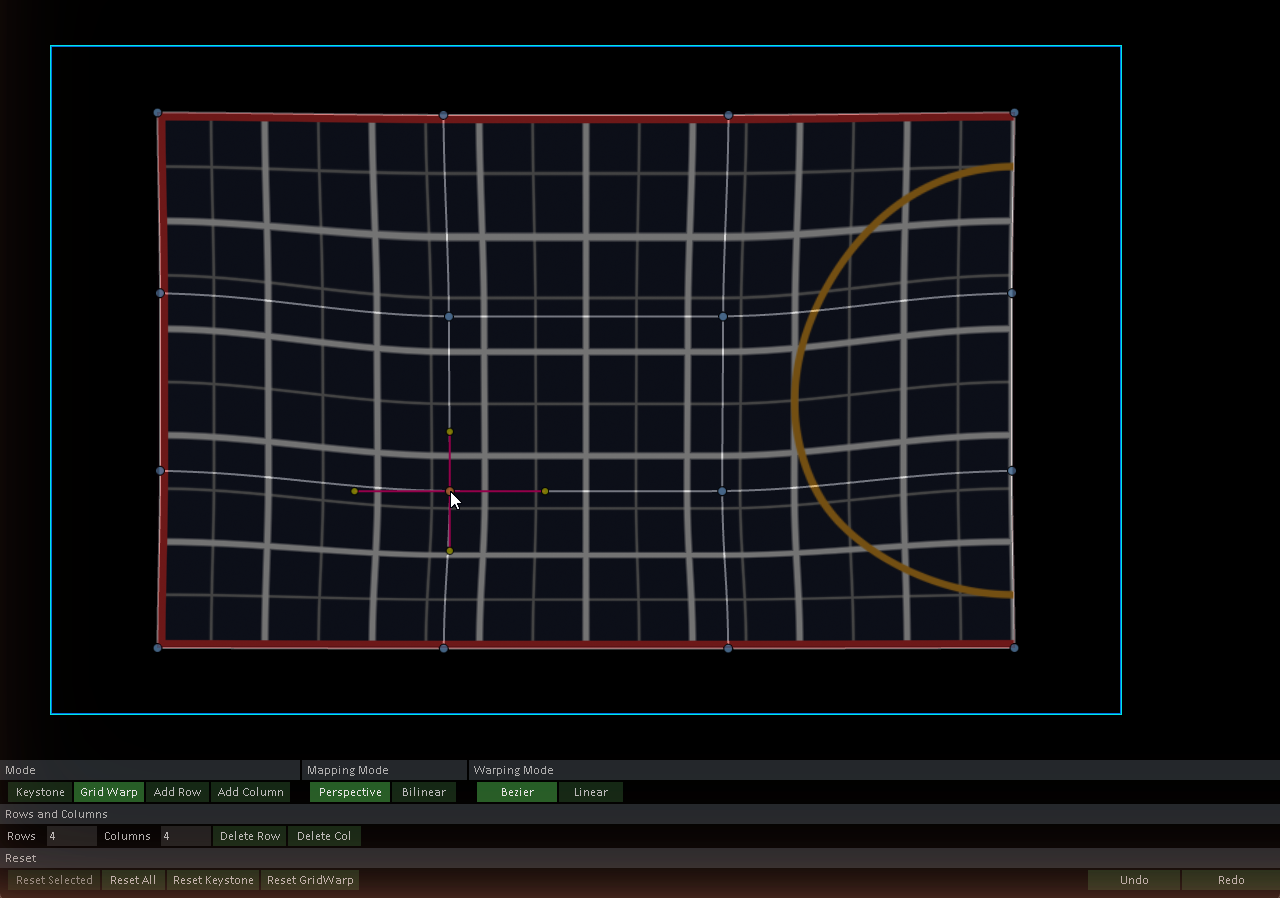
Task: Click the right Bezier handle of the selected point
Action: coord(545,491)
